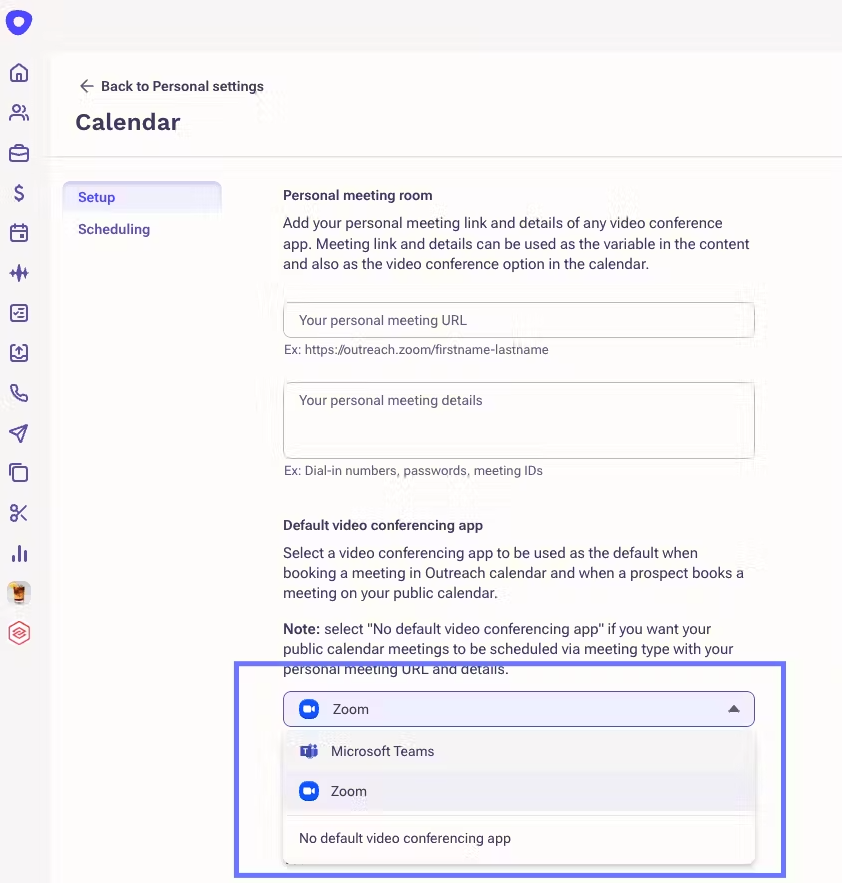Select the Conversations waveform icon
This screenshot has height=883, width=842.
pyautogui.click(x=19, y=273)
